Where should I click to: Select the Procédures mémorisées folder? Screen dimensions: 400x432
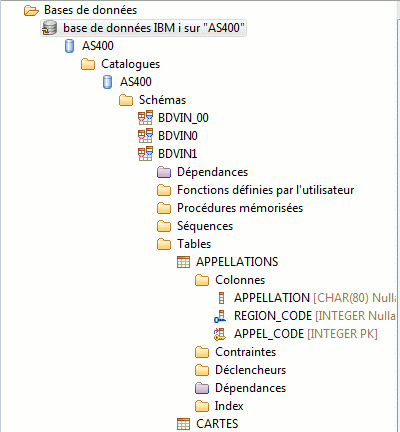click(x=240, y=208)
